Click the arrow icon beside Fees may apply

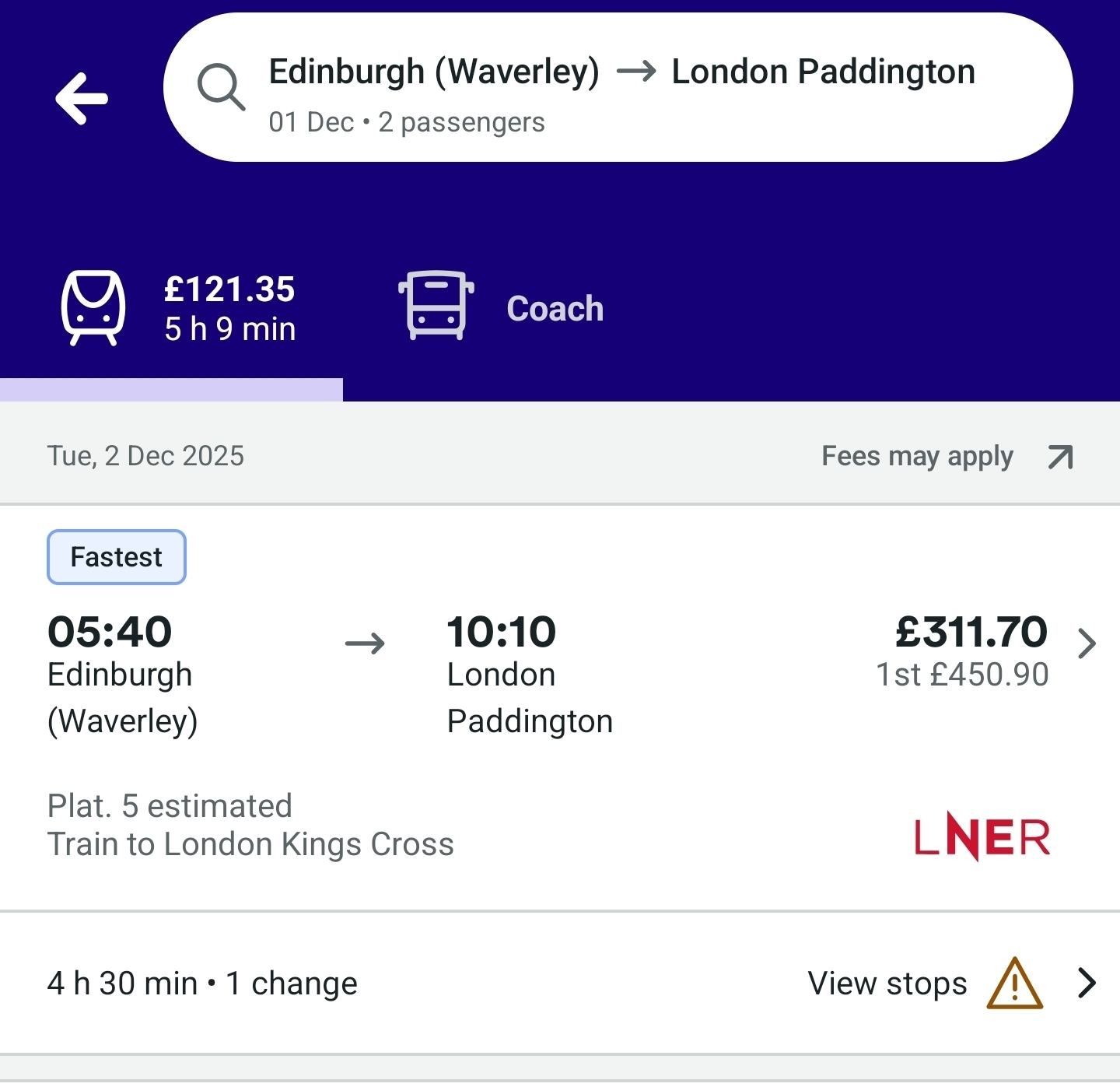click(x=1060, y=457)
